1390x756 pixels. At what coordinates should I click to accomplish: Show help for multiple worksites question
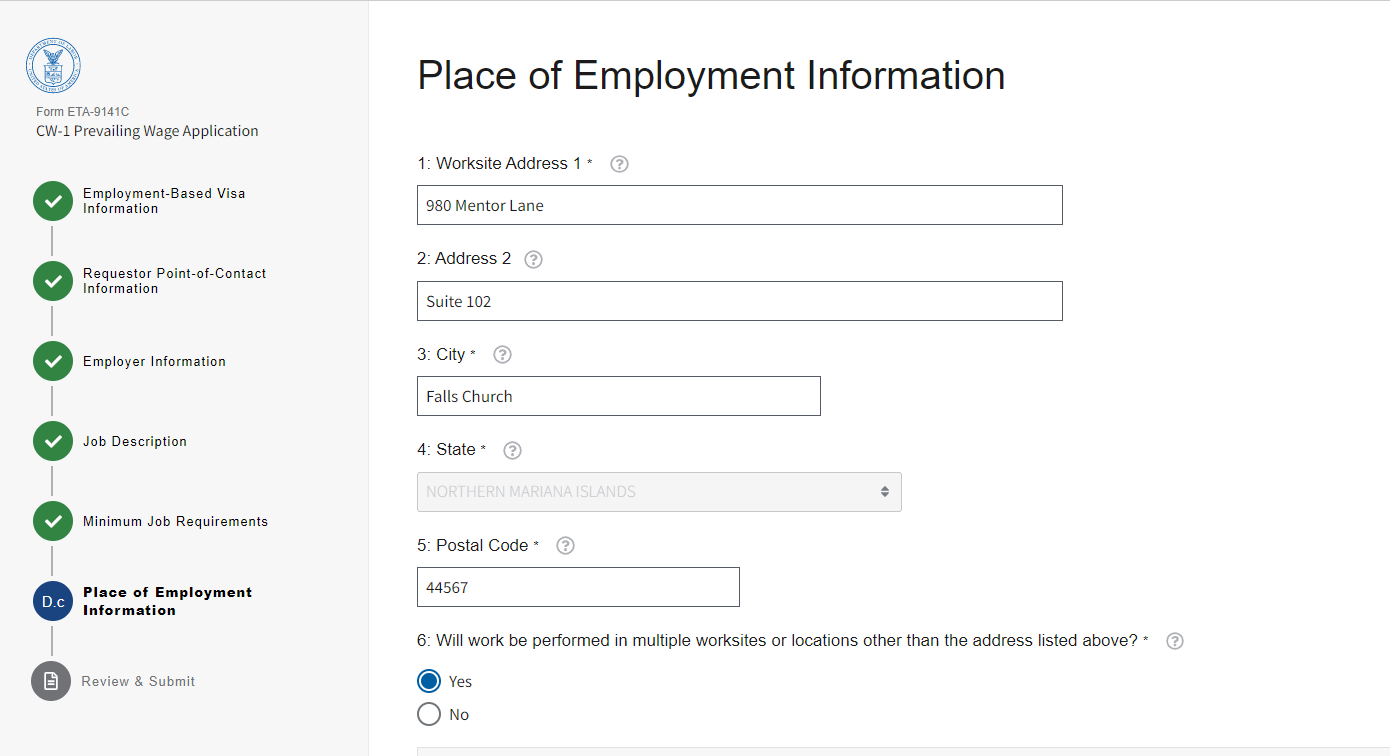pyautogui.click(x=1175, y=641)
